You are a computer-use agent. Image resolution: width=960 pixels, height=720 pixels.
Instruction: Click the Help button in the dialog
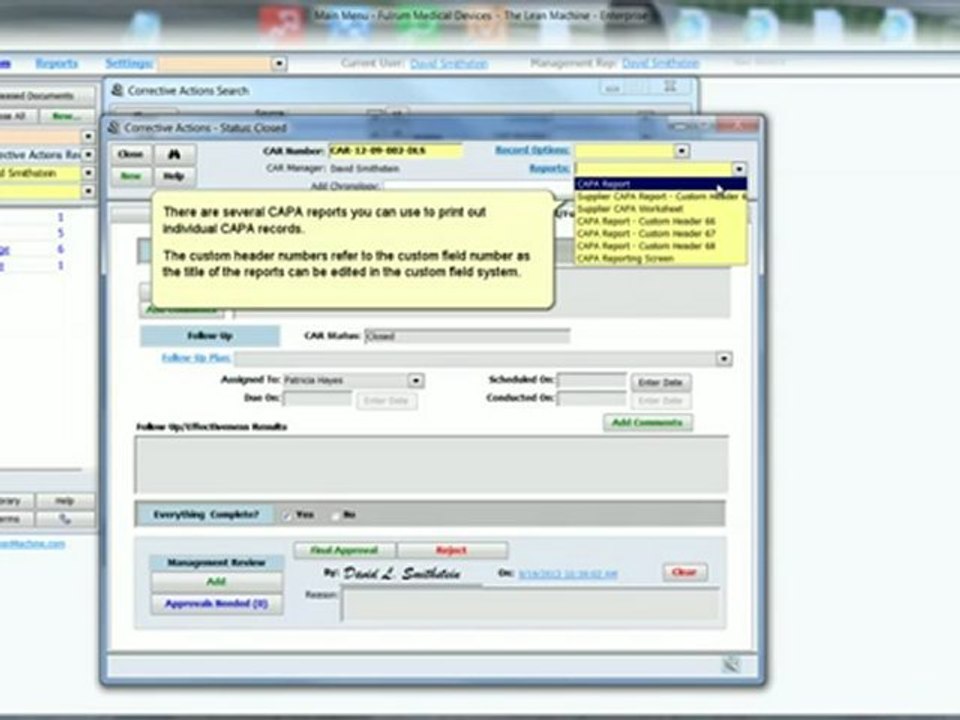(174, 176)
